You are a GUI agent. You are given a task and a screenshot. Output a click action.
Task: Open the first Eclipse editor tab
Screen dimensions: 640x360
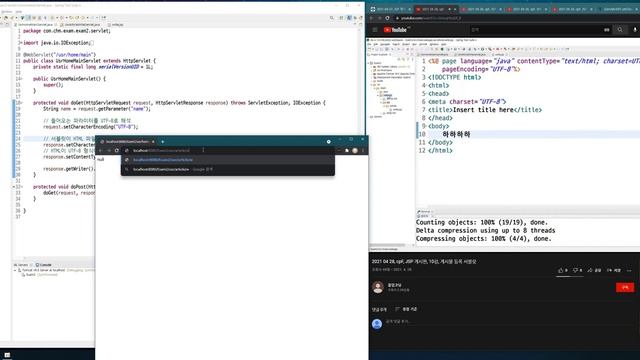coord(35,24)
